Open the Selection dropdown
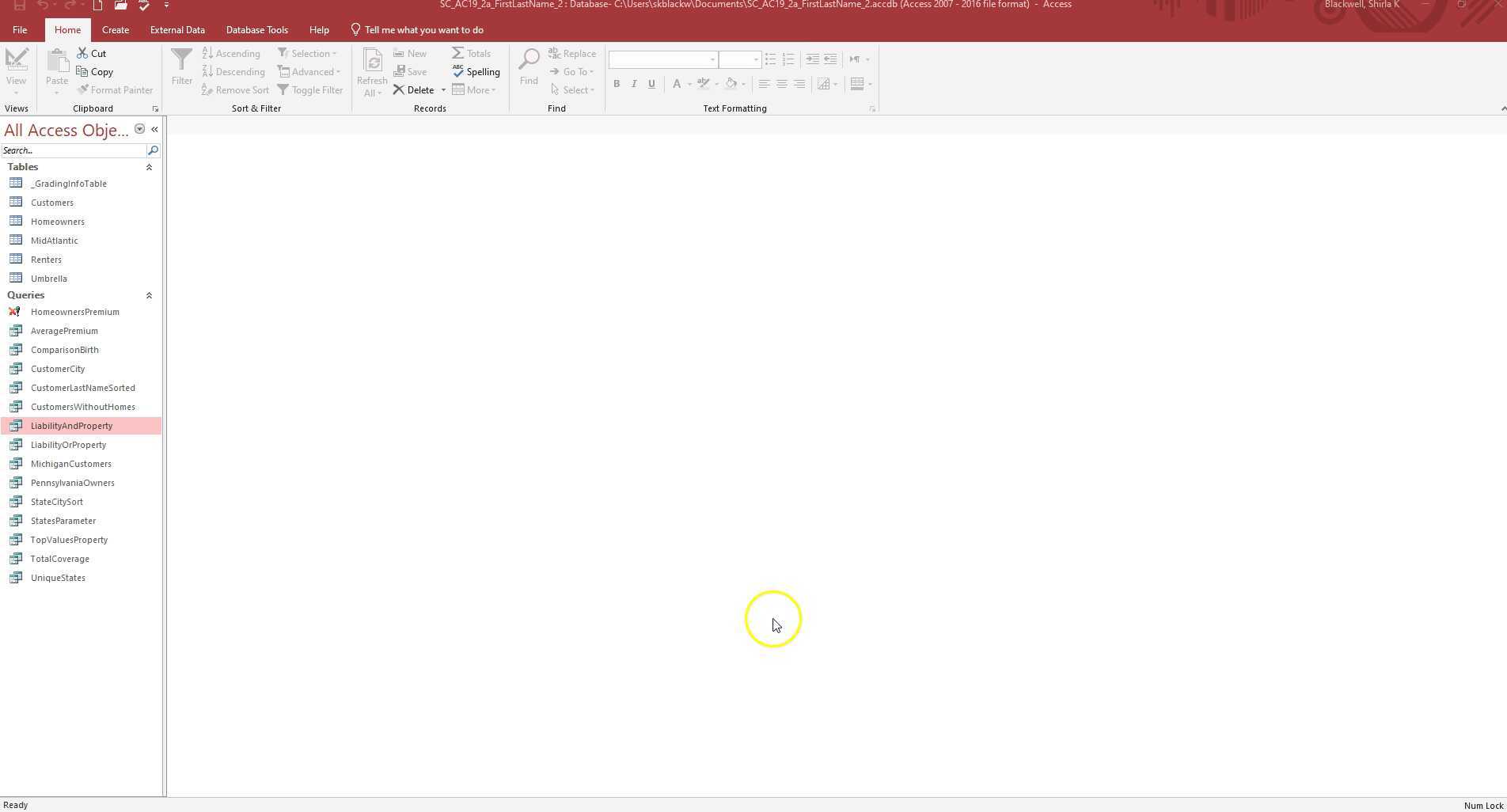 308,53
